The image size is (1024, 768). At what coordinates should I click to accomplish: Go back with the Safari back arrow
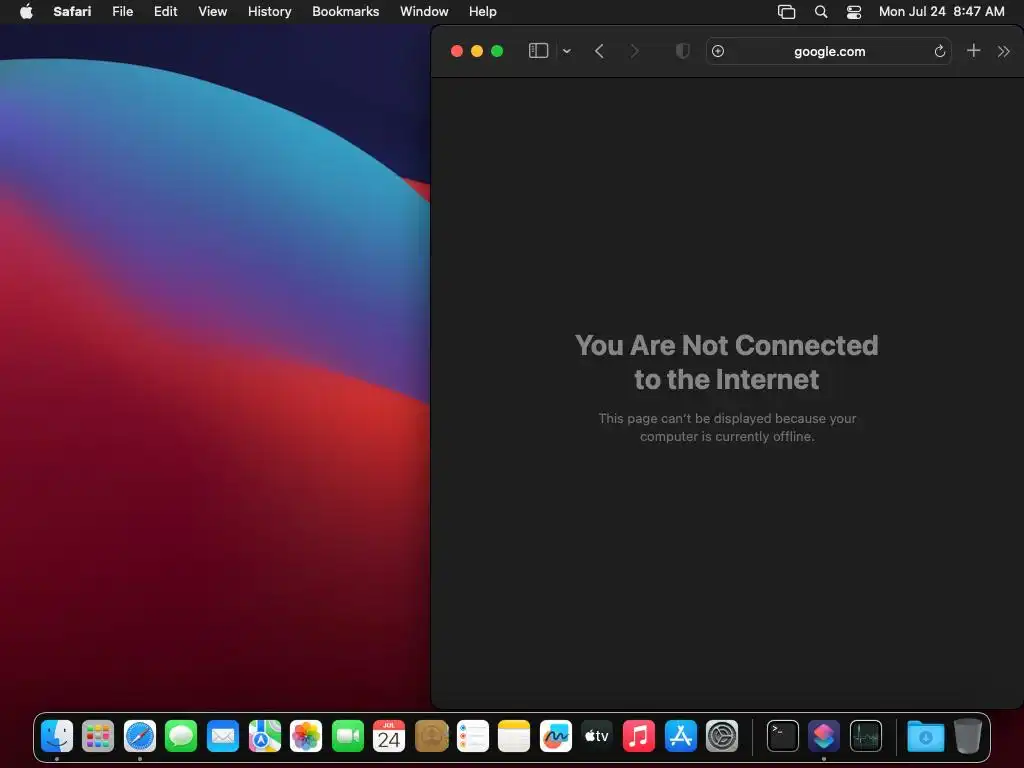tap(600, 51)
